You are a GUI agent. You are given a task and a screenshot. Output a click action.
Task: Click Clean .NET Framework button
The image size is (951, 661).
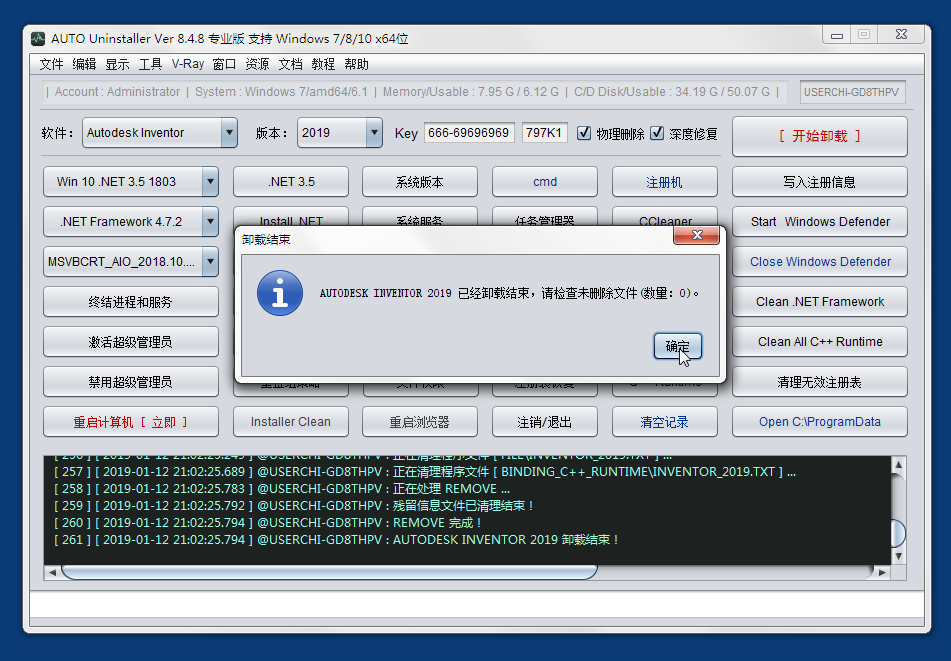point(819,301)
